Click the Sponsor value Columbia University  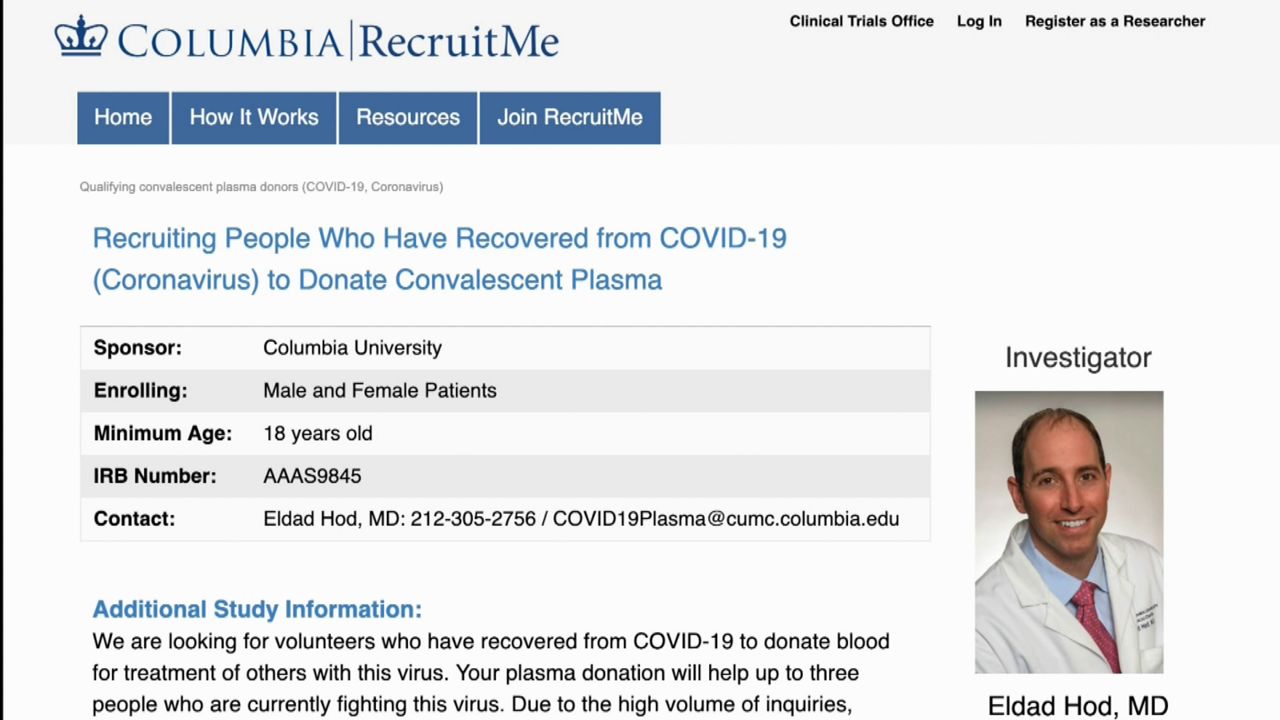[x=352, y=348]
